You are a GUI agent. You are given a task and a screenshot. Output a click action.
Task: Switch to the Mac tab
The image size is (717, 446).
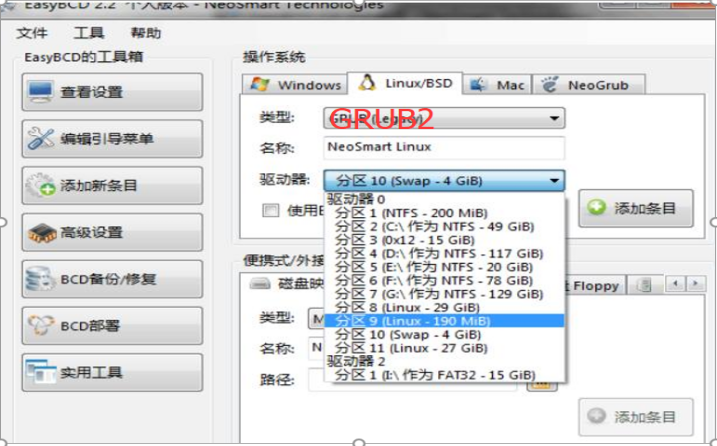pos(497,85)
